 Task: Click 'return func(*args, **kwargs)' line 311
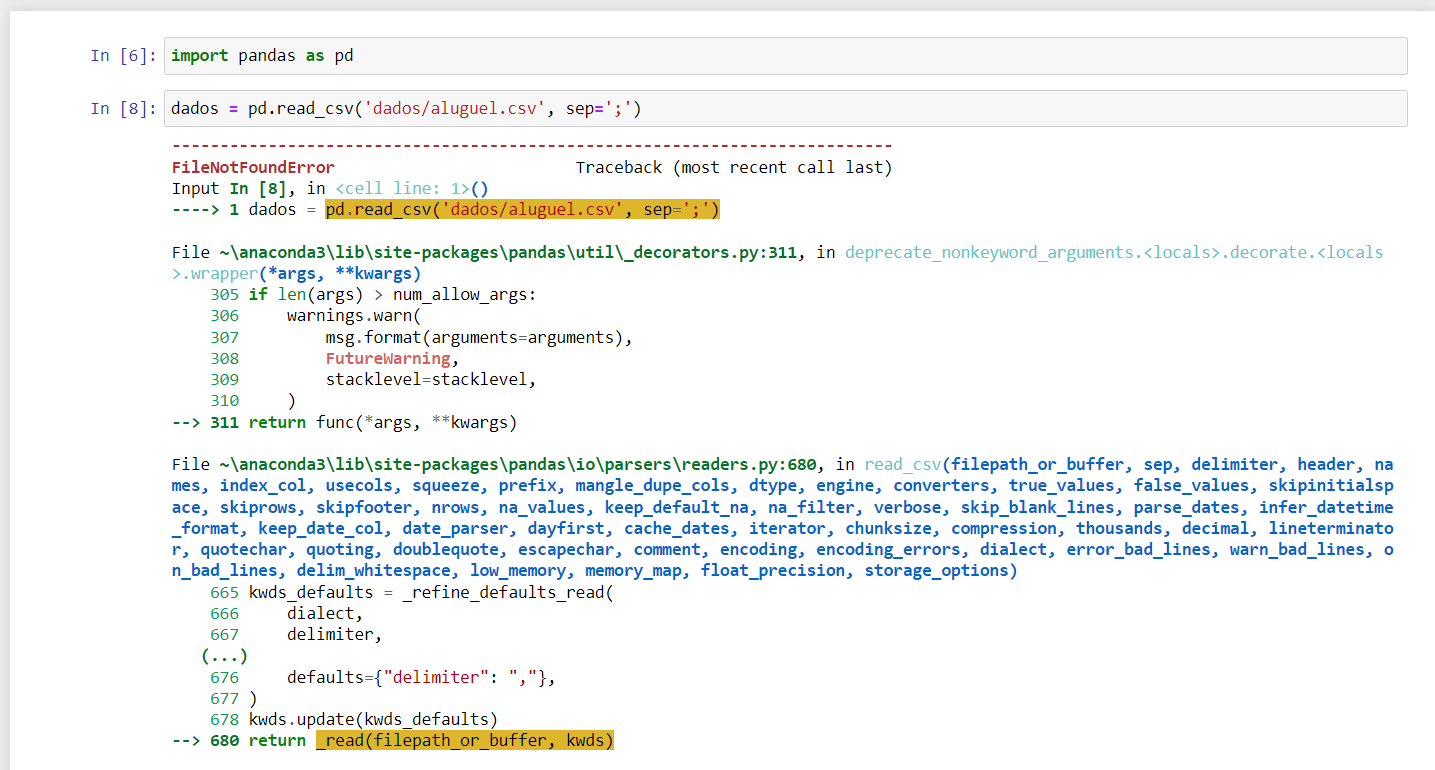[383, 422]
